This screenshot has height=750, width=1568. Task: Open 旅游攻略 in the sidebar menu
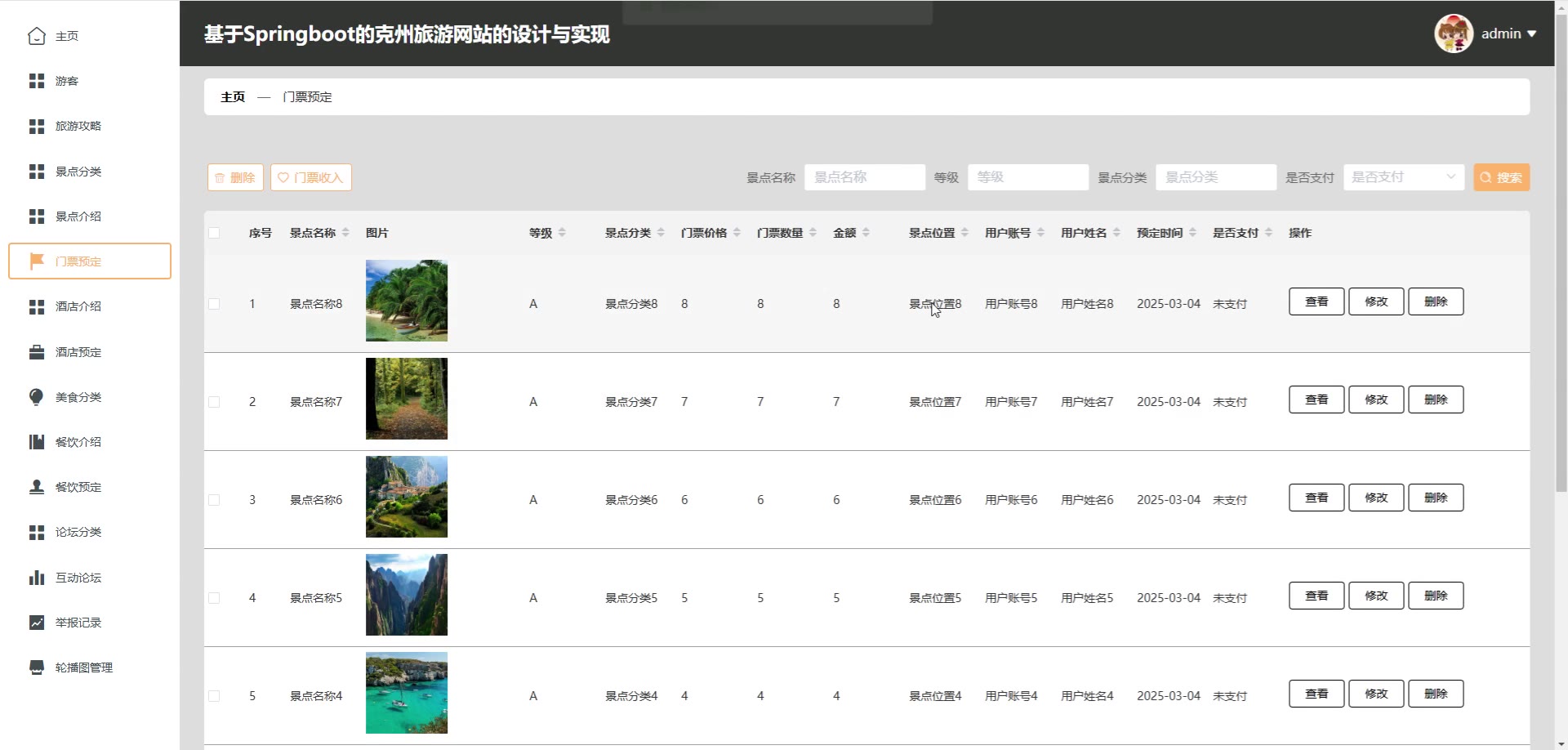coord(78,126)
